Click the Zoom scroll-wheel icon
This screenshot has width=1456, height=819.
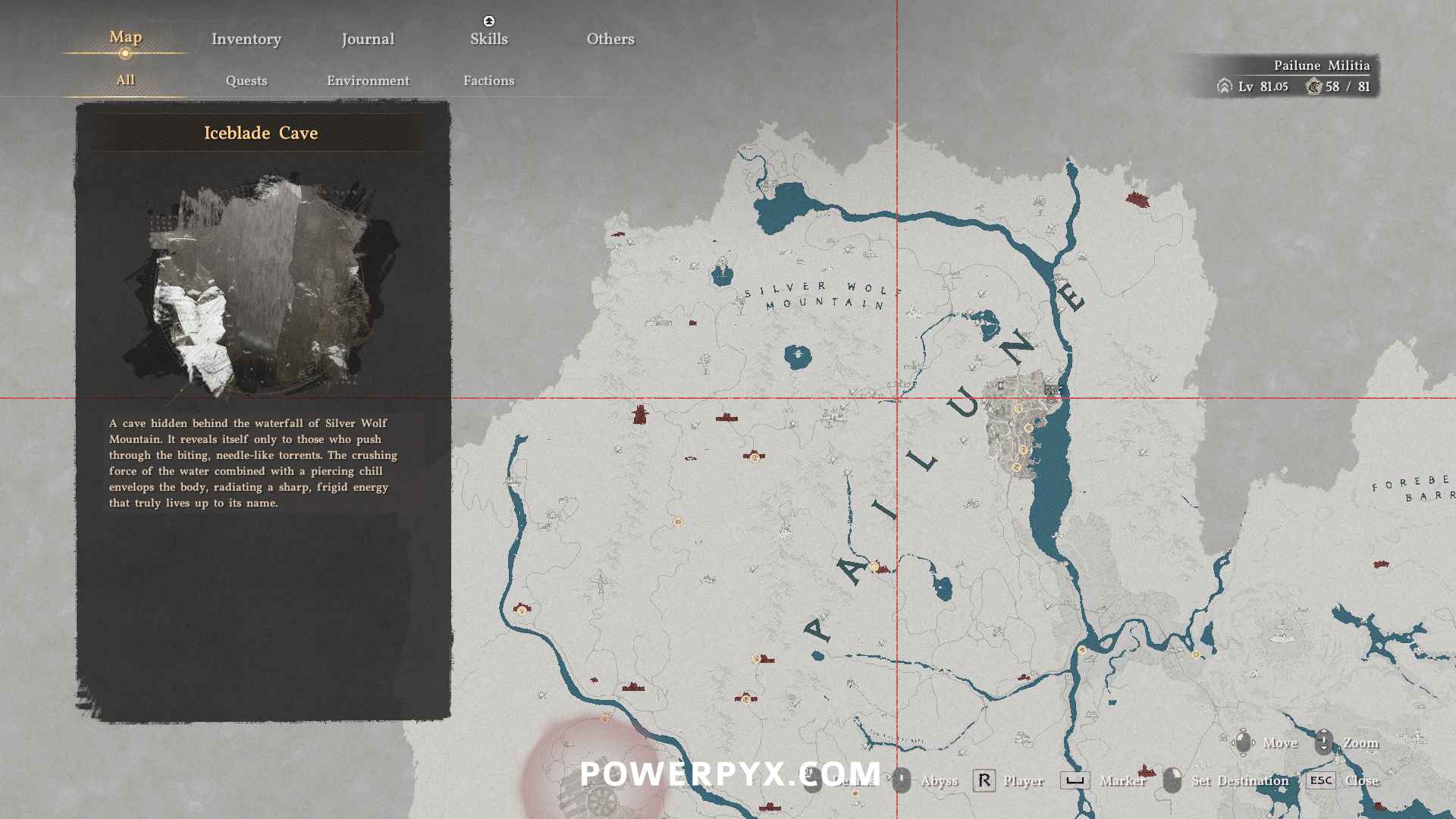(1323, 742)
